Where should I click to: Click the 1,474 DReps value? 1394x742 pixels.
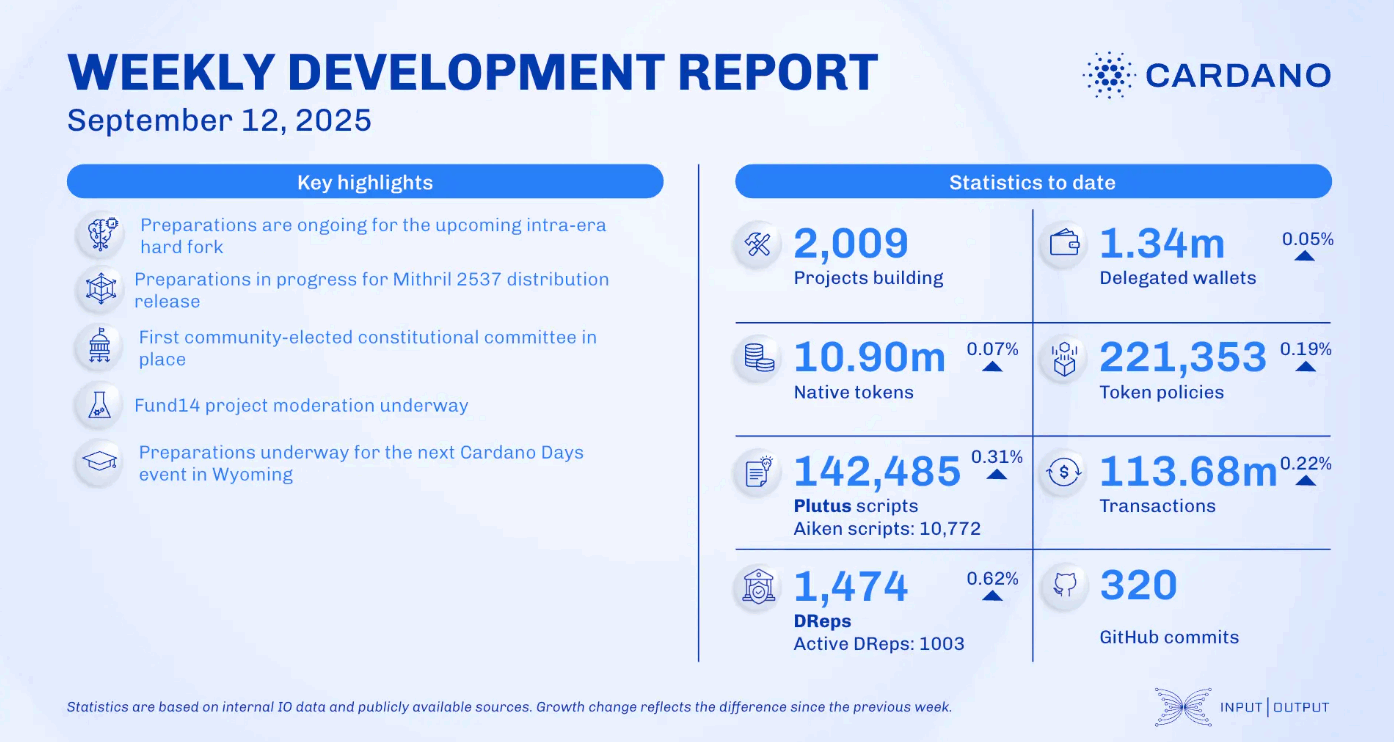tap(851, 587)
